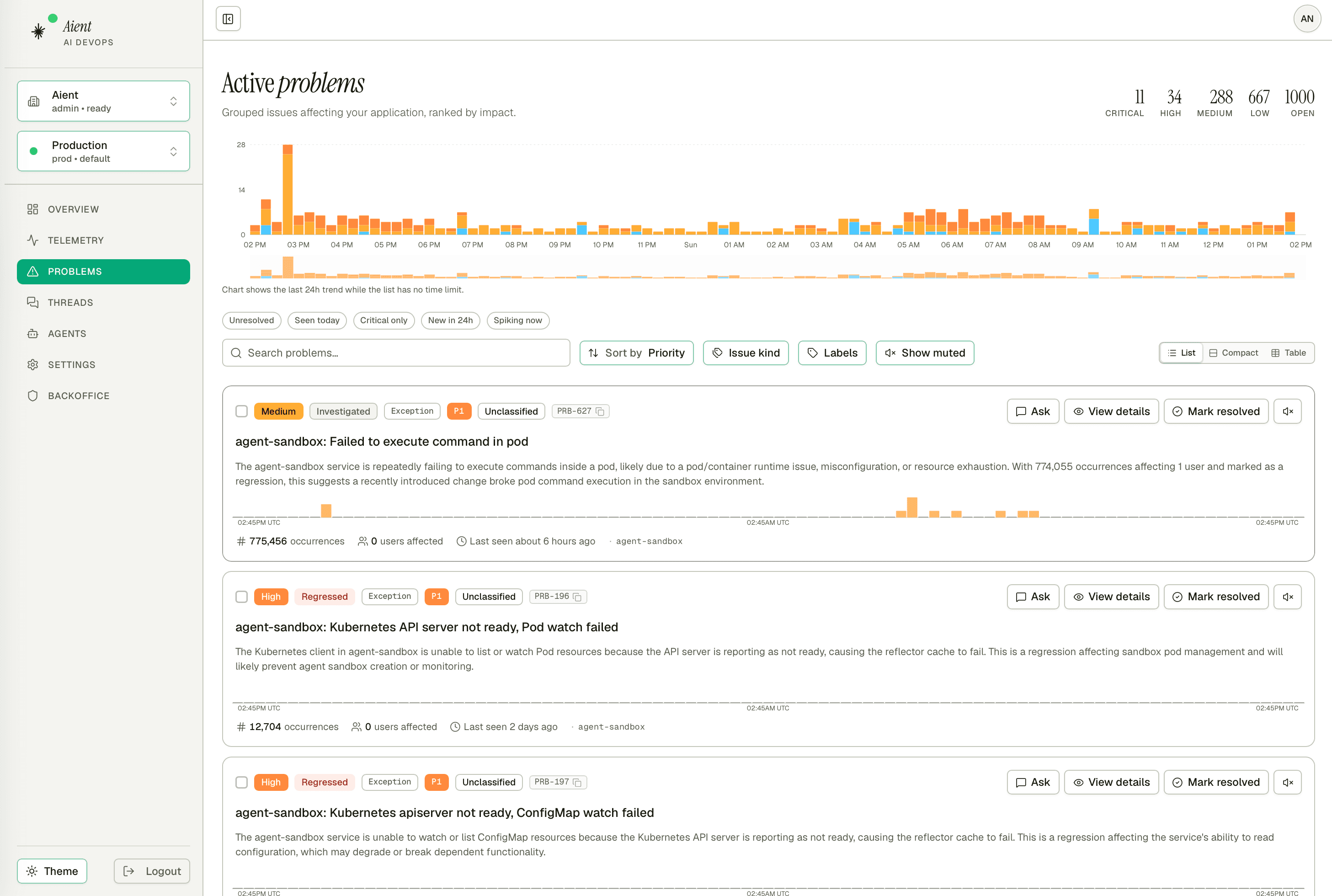Viewport: 1332px width, 896px height.
Task: Toggle the Unresolved filter chip
Action: coord(251,320)
